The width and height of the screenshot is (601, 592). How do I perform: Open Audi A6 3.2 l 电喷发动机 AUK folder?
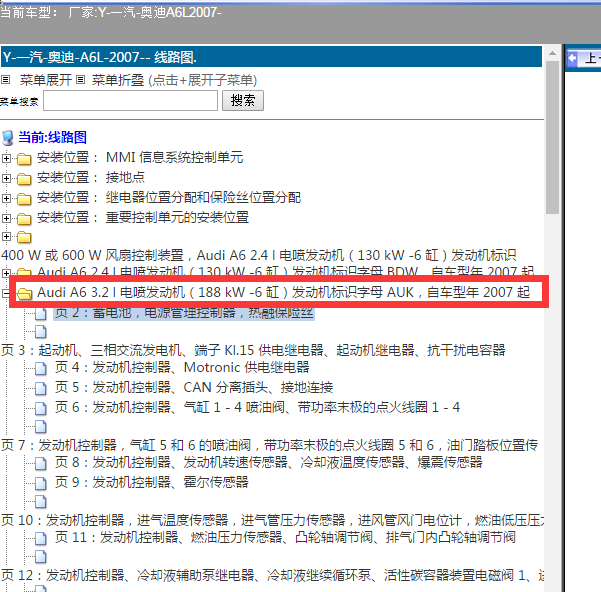coord(283,292)
